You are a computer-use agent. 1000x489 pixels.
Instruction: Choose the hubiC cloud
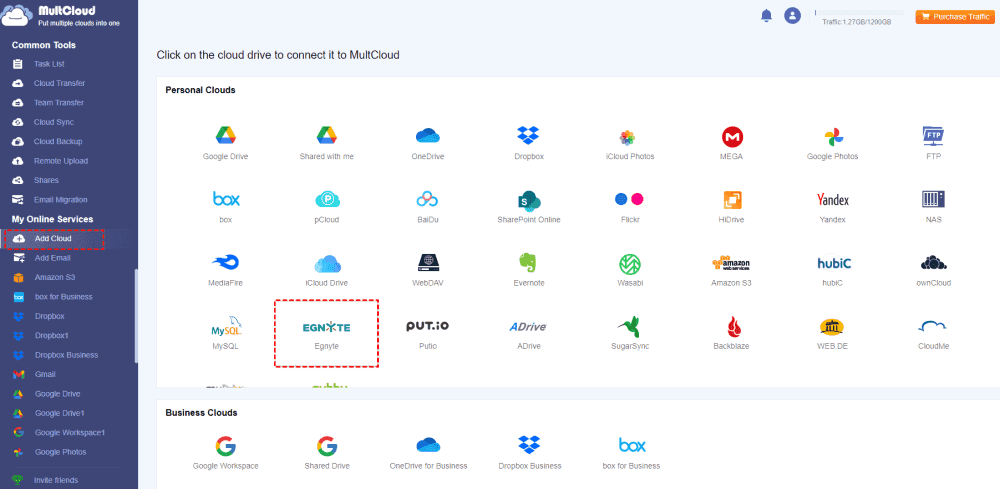pos(832,270)
